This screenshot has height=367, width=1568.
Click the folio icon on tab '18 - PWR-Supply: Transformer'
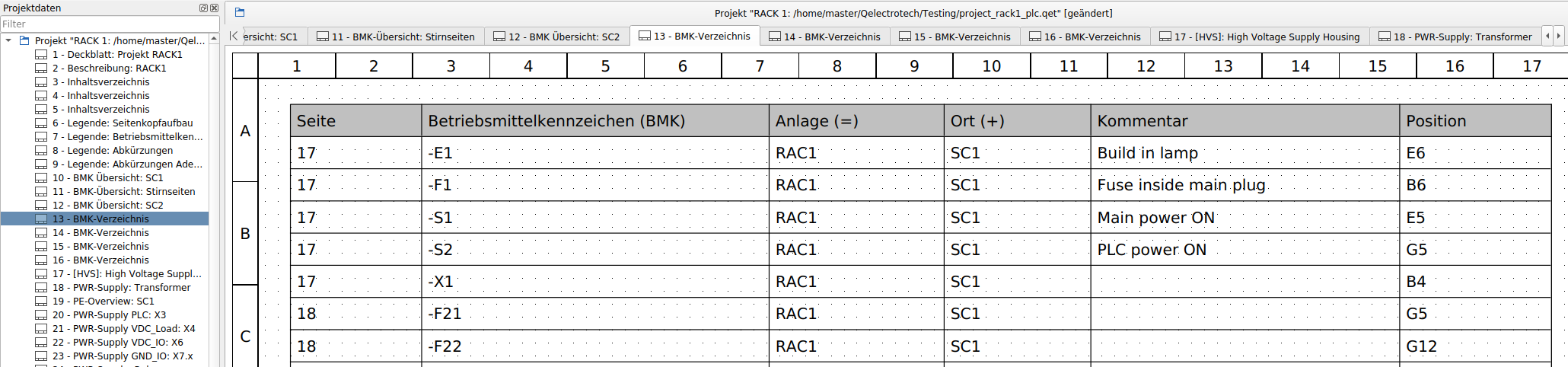coord(1385,37)
